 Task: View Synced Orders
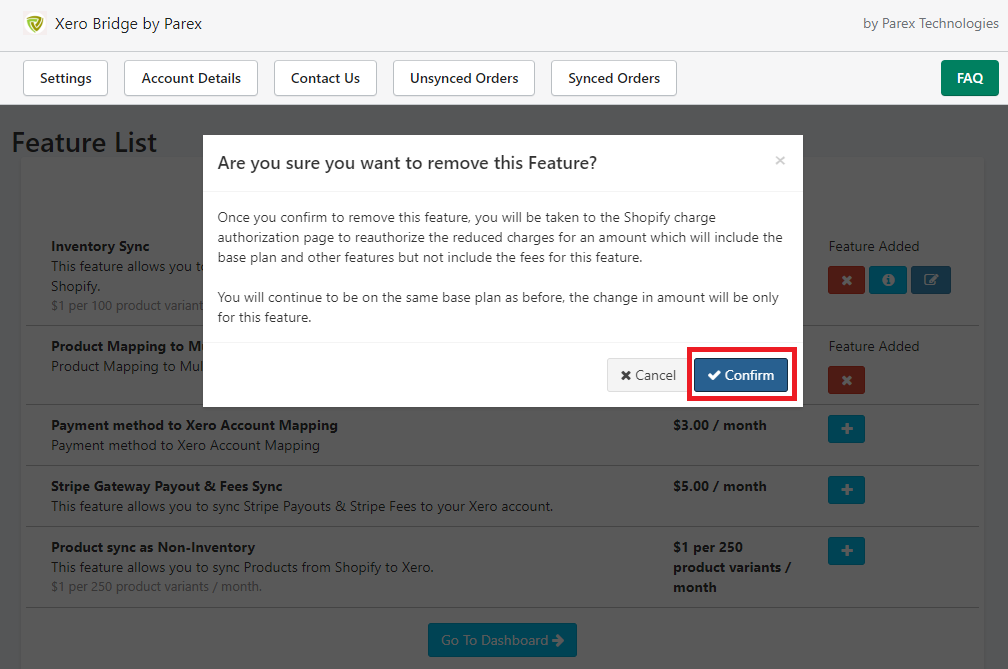click(x=614, y=78)
